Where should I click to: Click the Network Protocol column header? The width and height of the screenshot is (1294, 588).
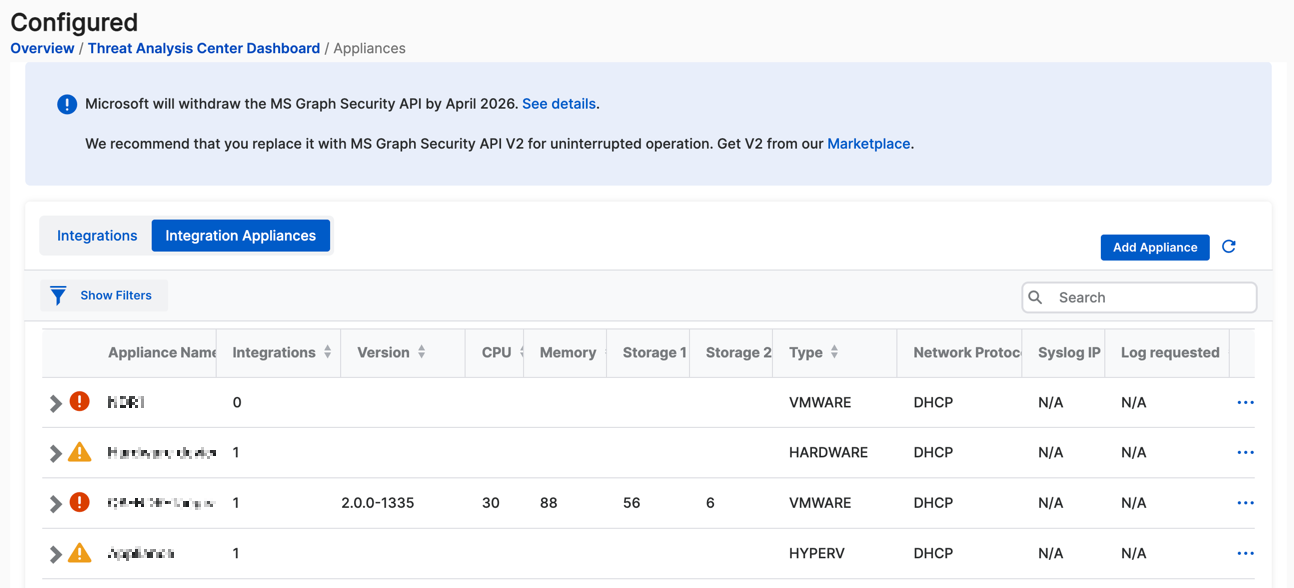click(x=967, y=352)
